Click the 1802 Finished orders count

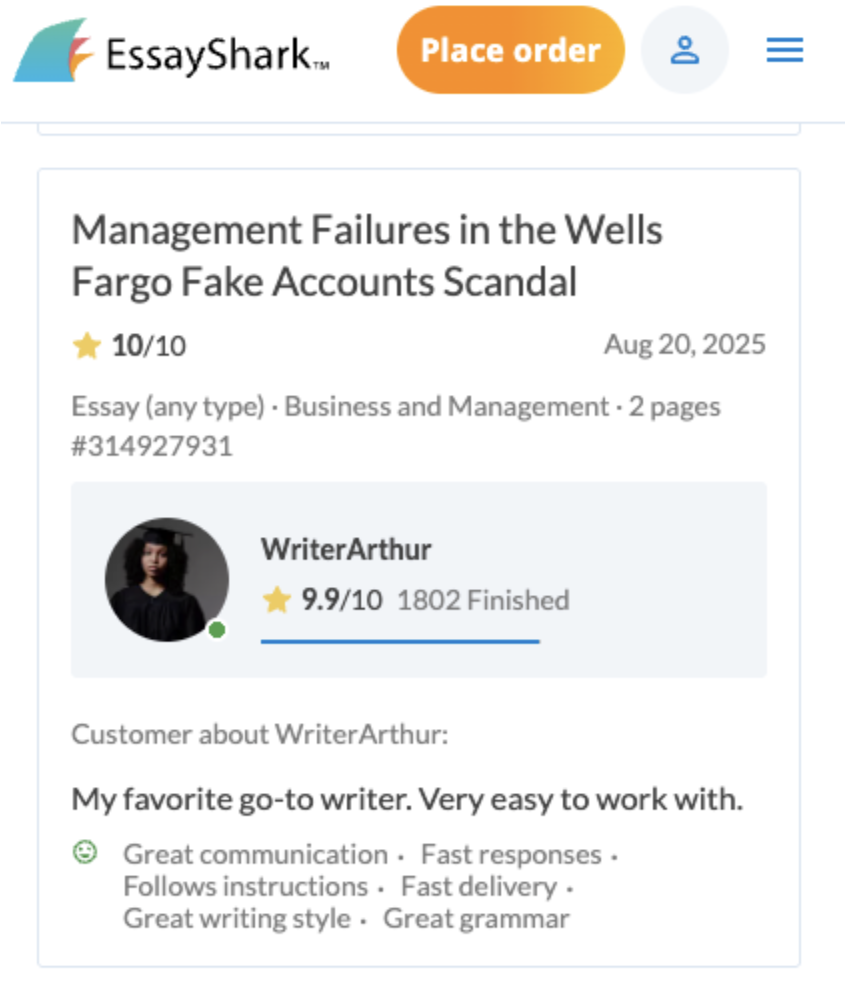pos(483,600)
